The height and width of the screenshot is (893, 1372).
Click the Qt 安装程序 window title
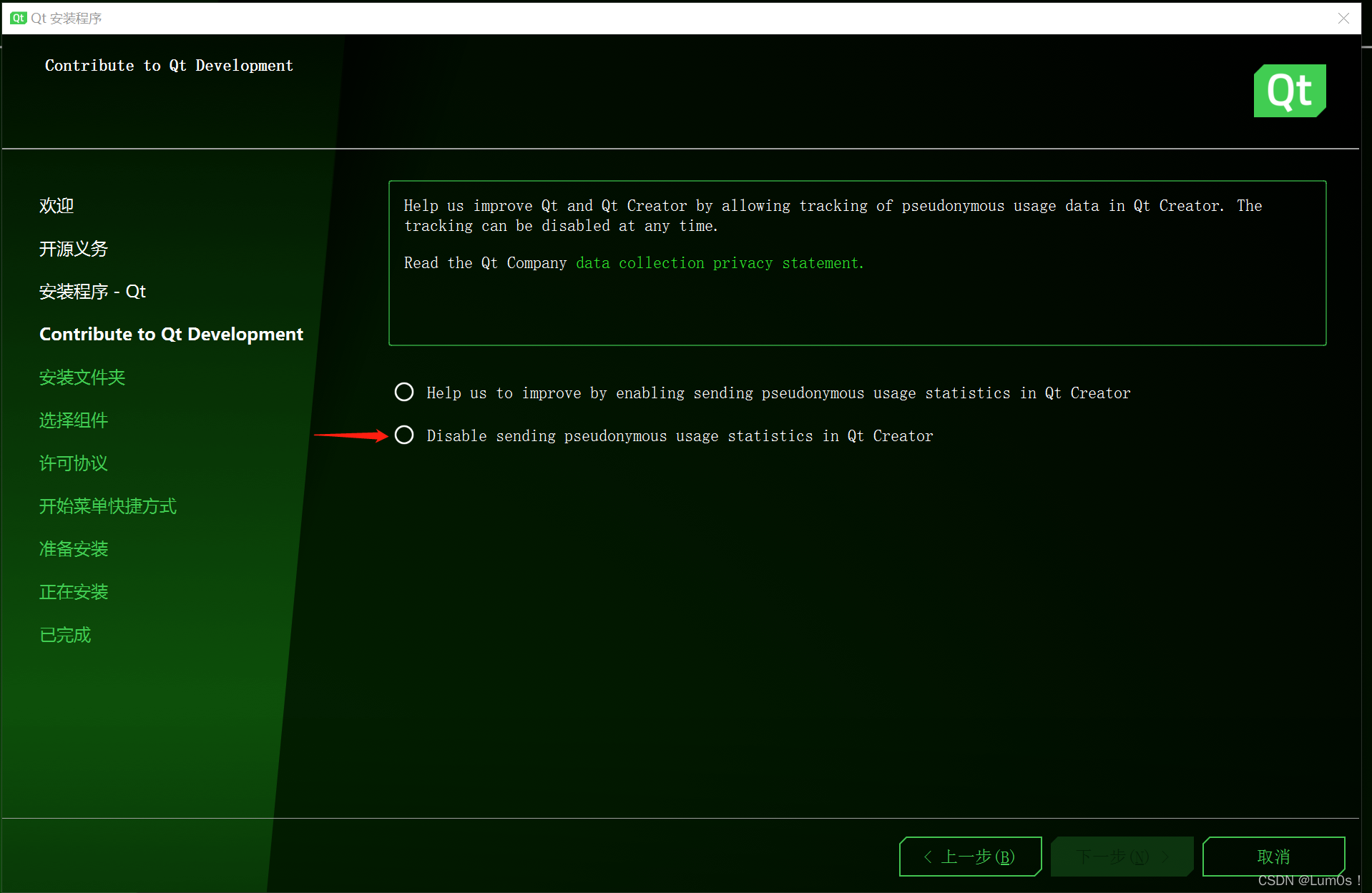67,19
